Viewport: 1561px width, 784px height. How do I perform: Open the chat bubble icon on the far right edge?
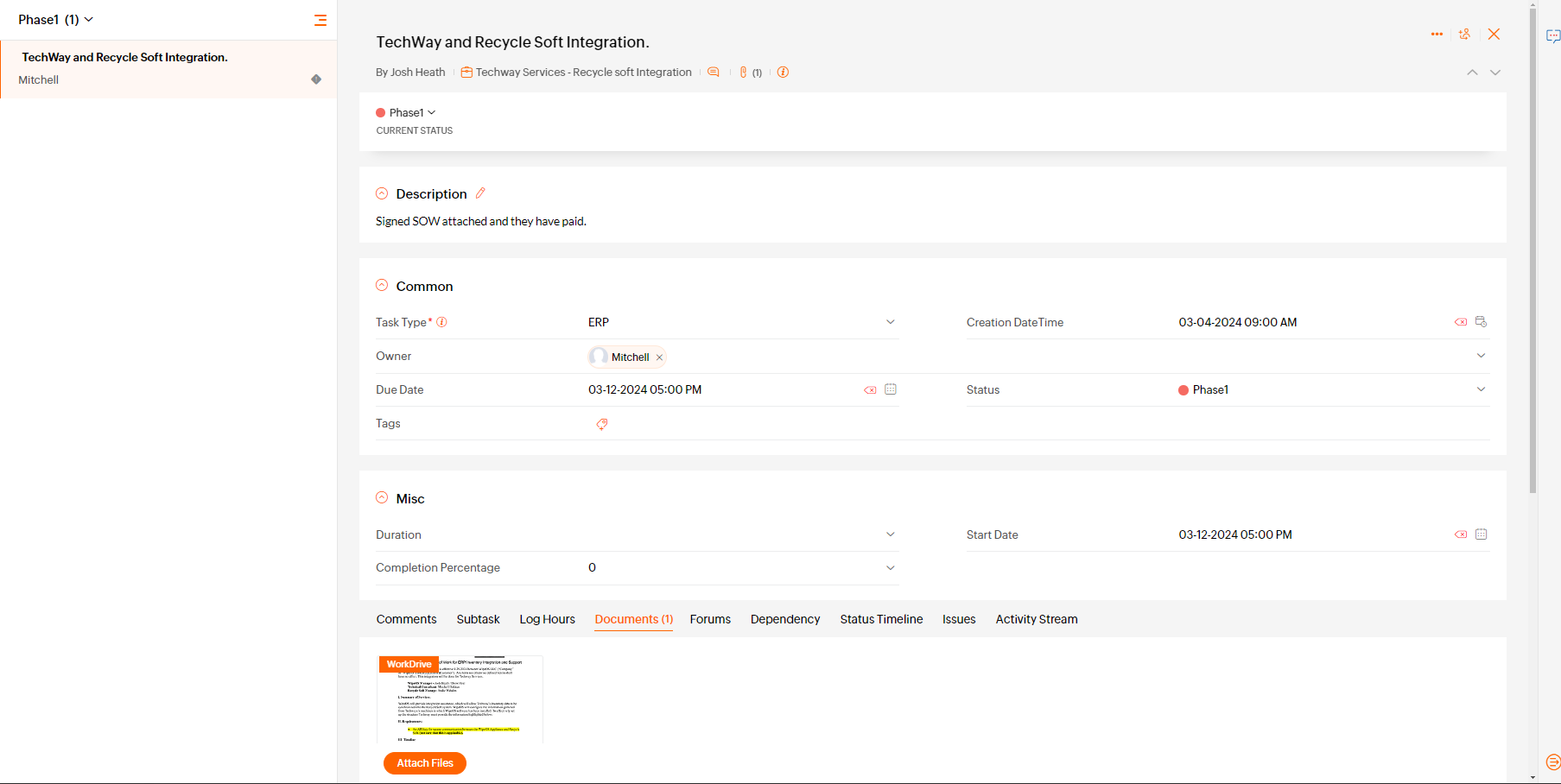(x=1552, y=36)
